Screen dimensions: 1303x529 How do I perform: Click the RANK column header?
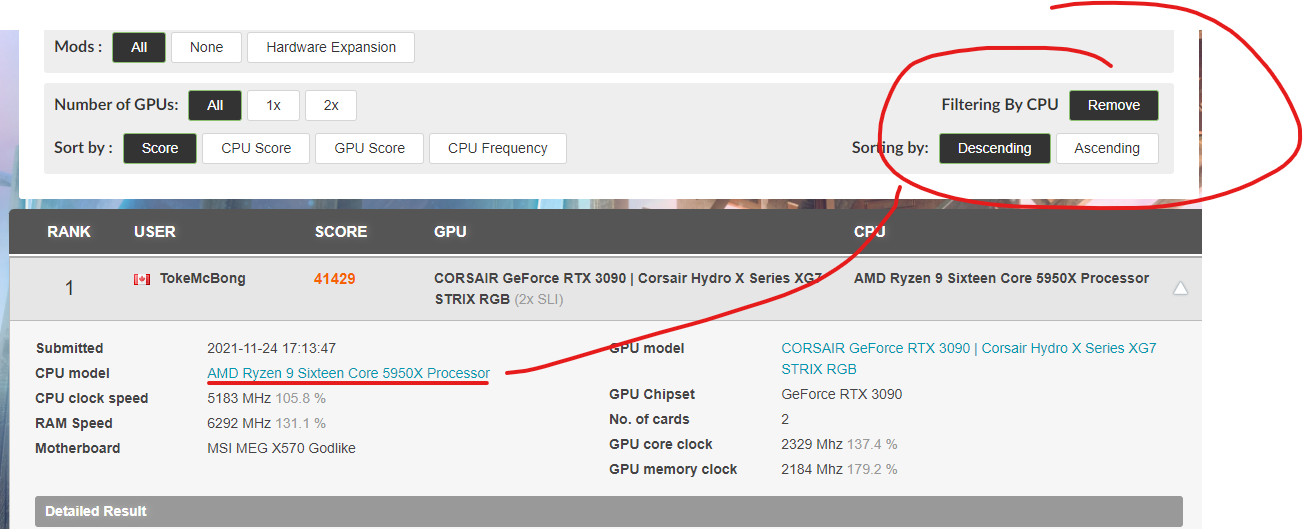click(x=69, y=231)
